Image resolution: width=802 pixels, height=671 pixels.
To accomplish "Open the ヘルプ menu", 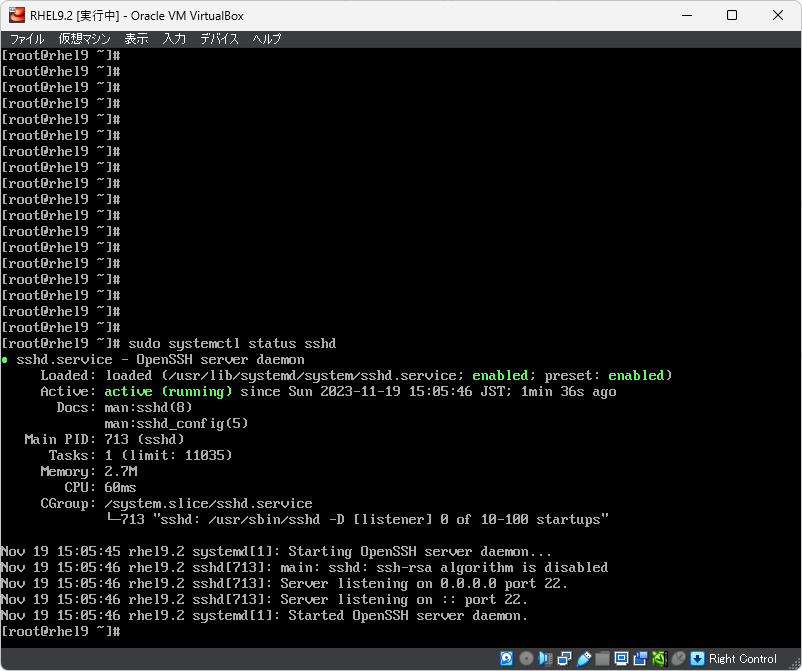I will 266,39.
